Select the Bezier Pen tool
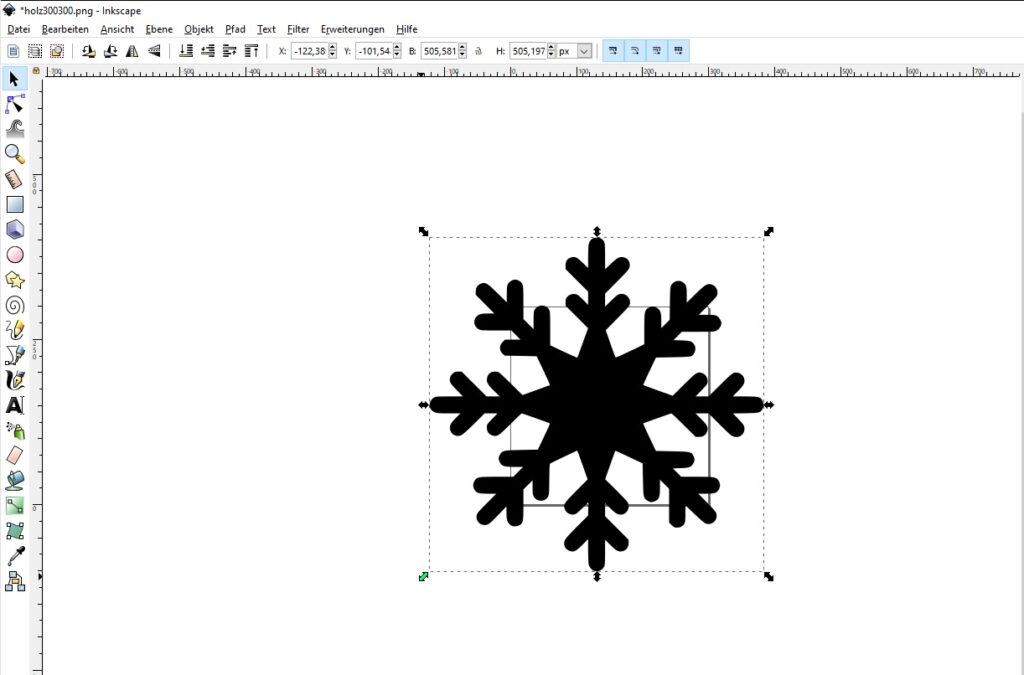This screenshot has width=1024, height=675. pos(14,354)
